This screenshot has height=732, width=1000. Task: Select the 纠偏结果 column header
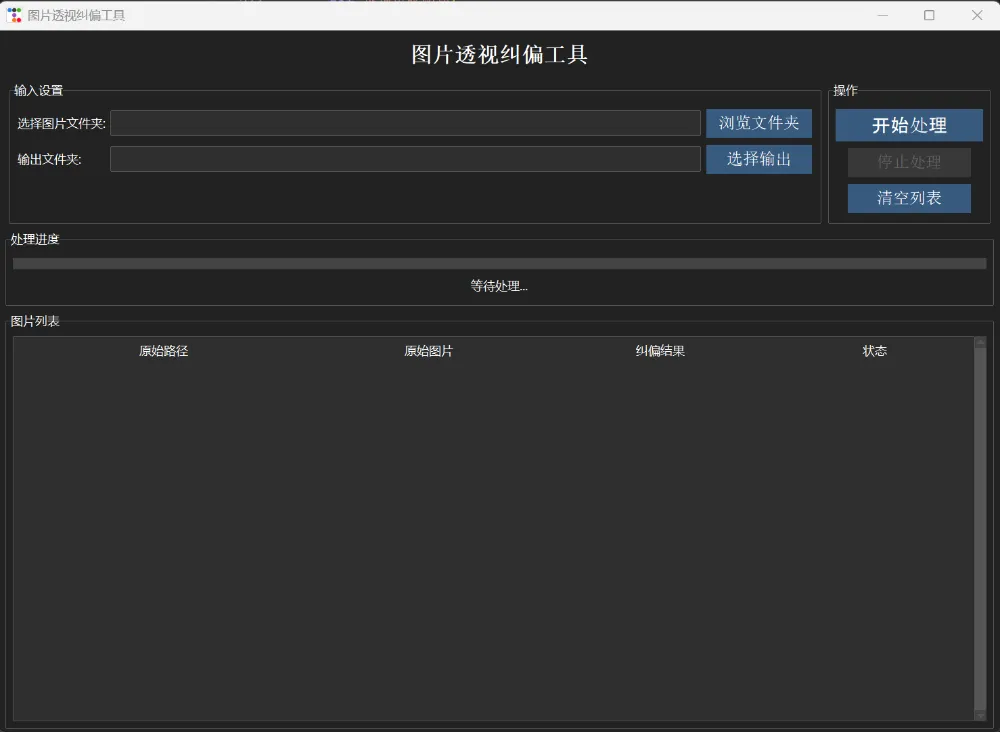click(659, 351)
